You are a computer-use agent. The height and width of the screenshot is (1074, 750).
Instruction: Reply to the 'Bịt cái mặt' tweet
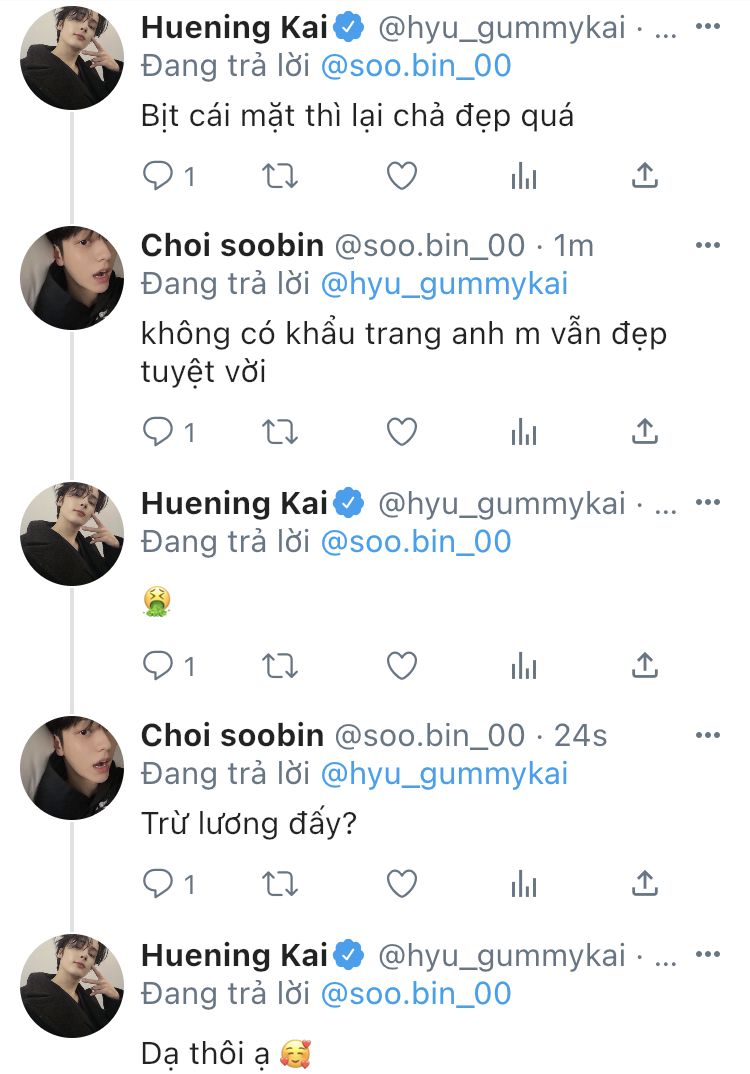158,177
